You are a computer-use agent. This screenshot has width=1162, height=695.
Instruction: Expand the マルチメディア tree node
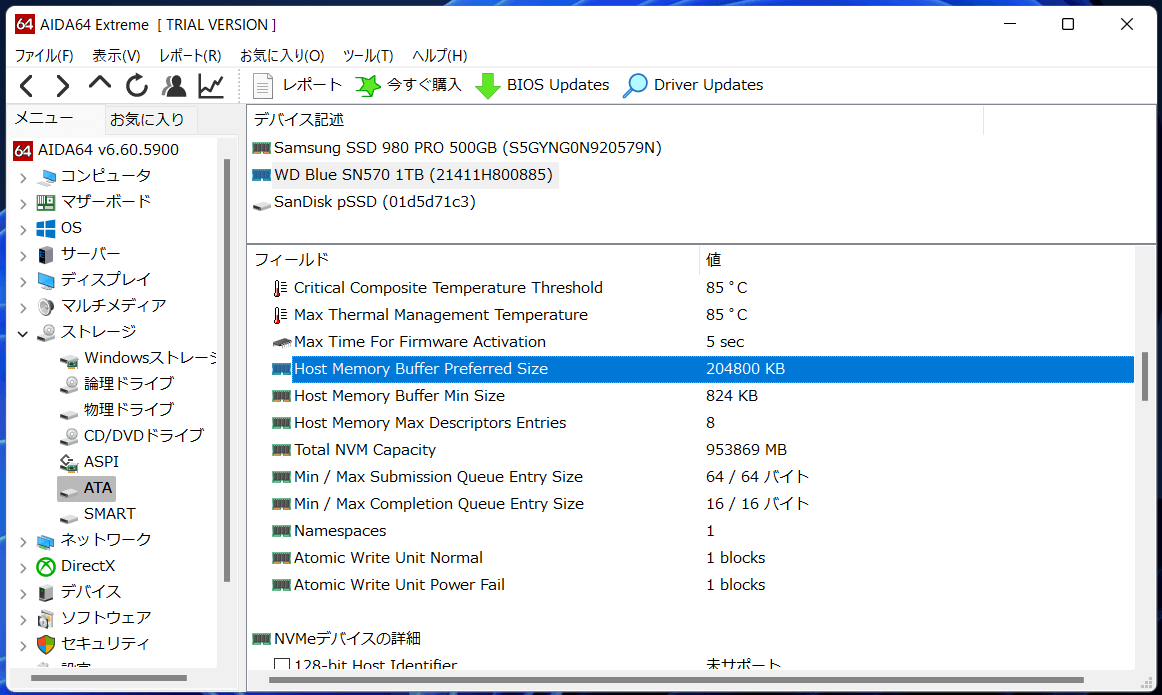[23, 307]
